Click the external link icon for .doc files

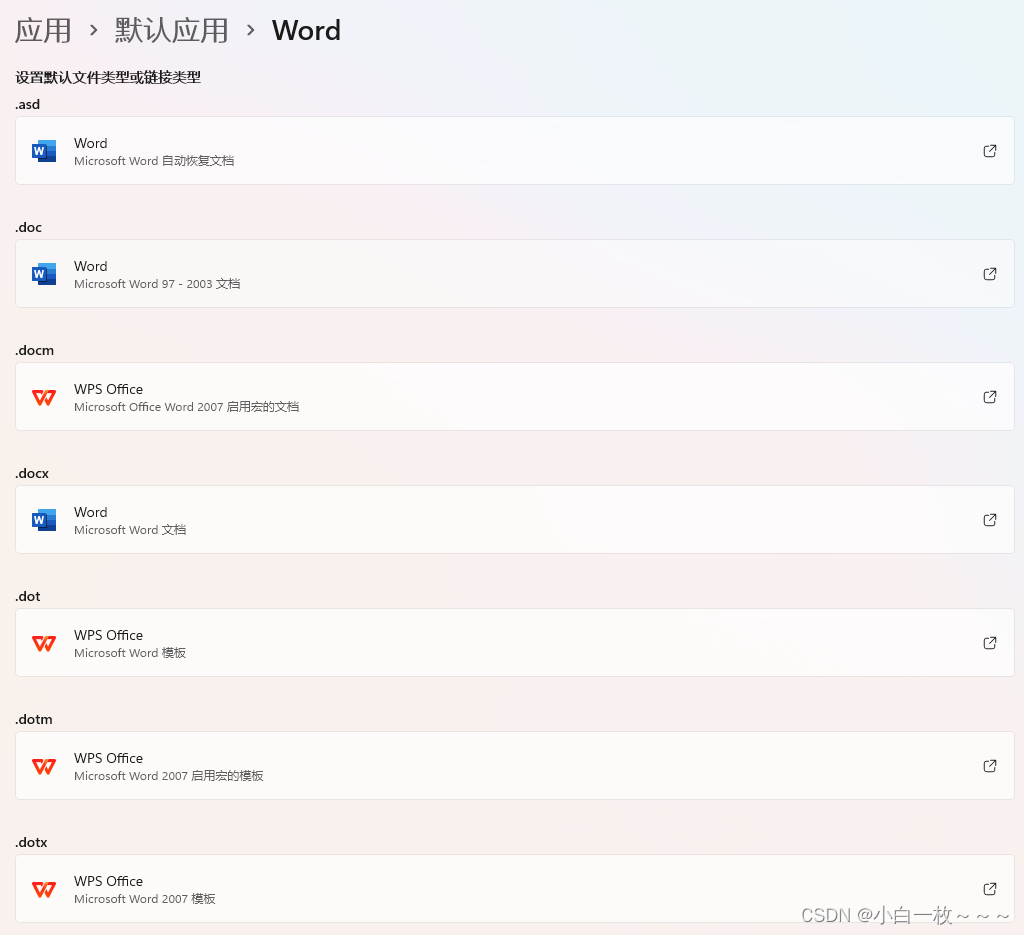[x=989, y=273]
